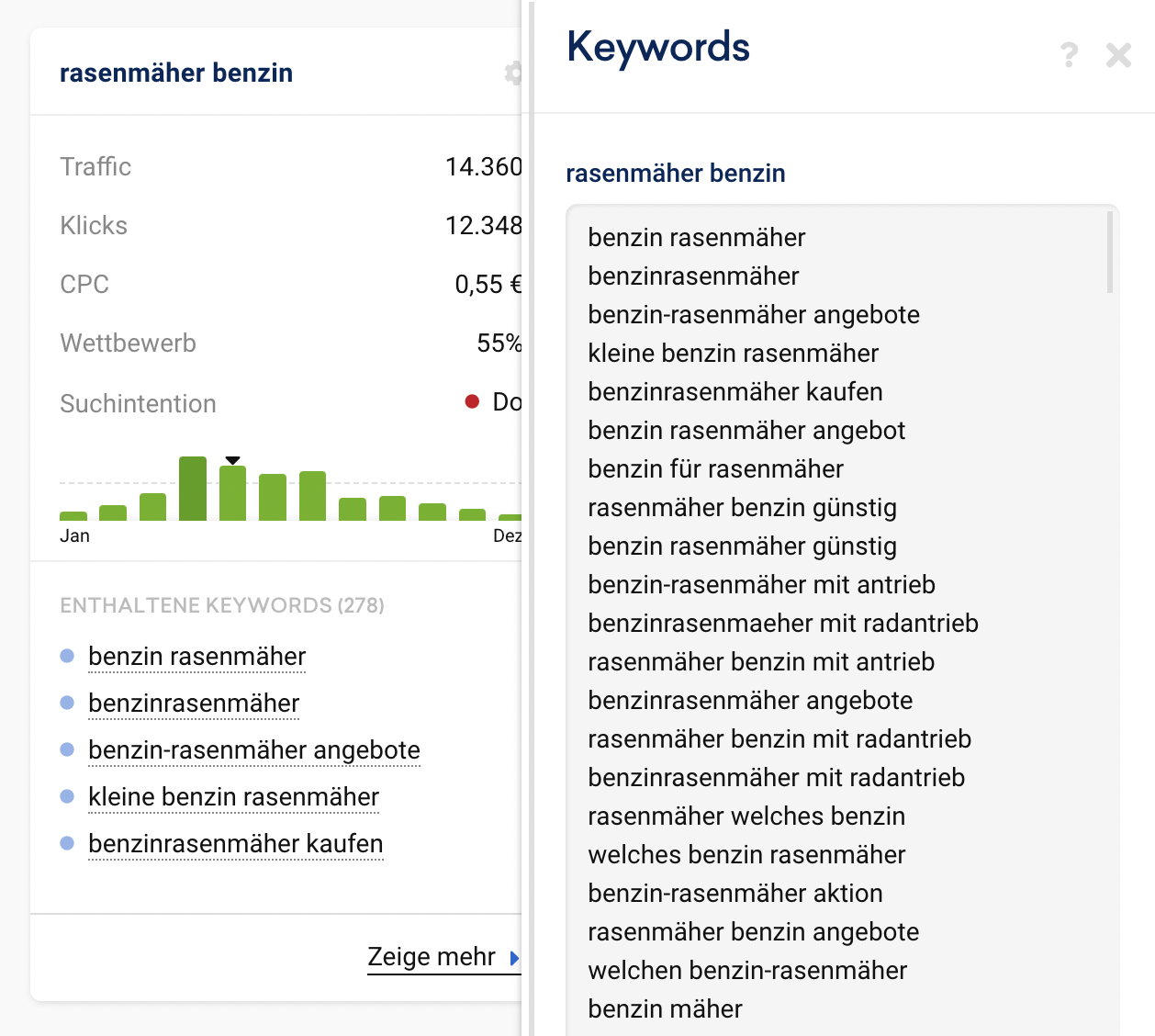Open keyword link 'benzin rasenmäher'
Screen dimensions: 1155x1036
tap(196, 657)
